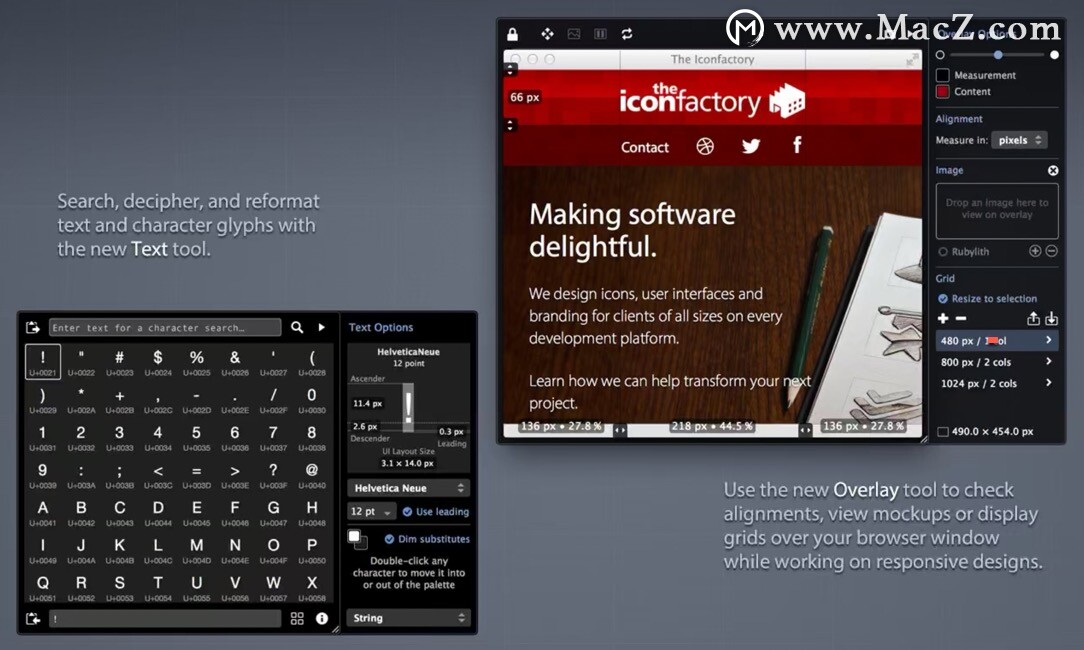Click the character search input field
This screenshot has height=650, width=1084.
(x=165, y=327)
